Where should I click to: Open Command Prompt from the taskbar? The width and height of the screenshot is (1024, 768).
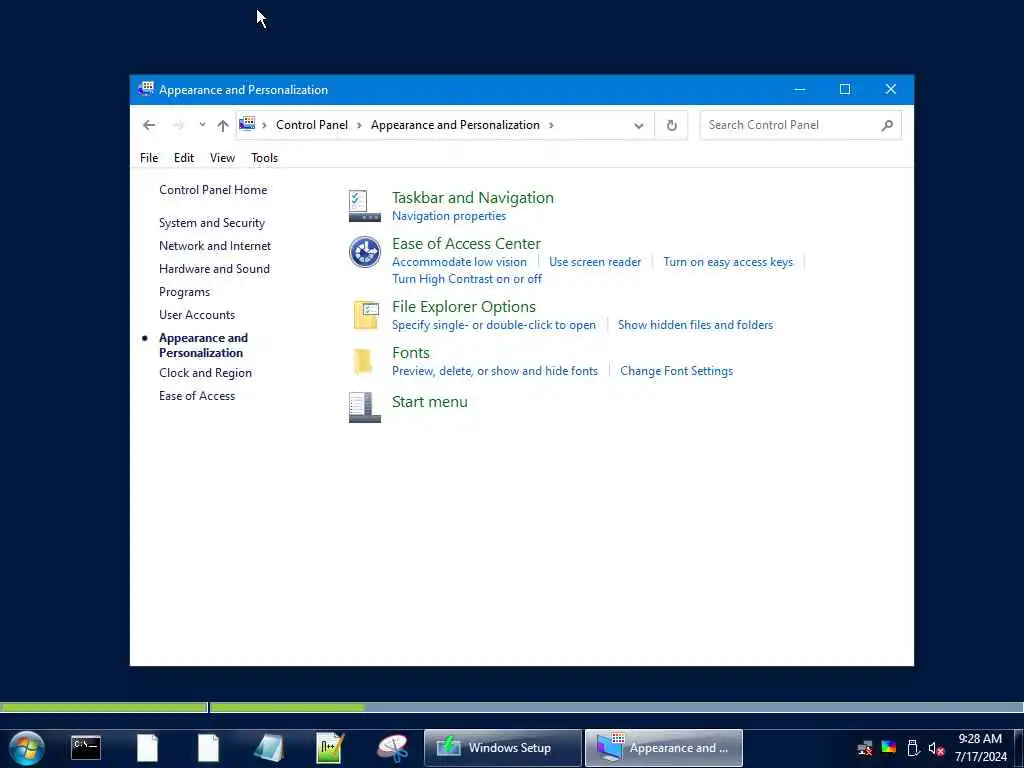tap(86, 748)
